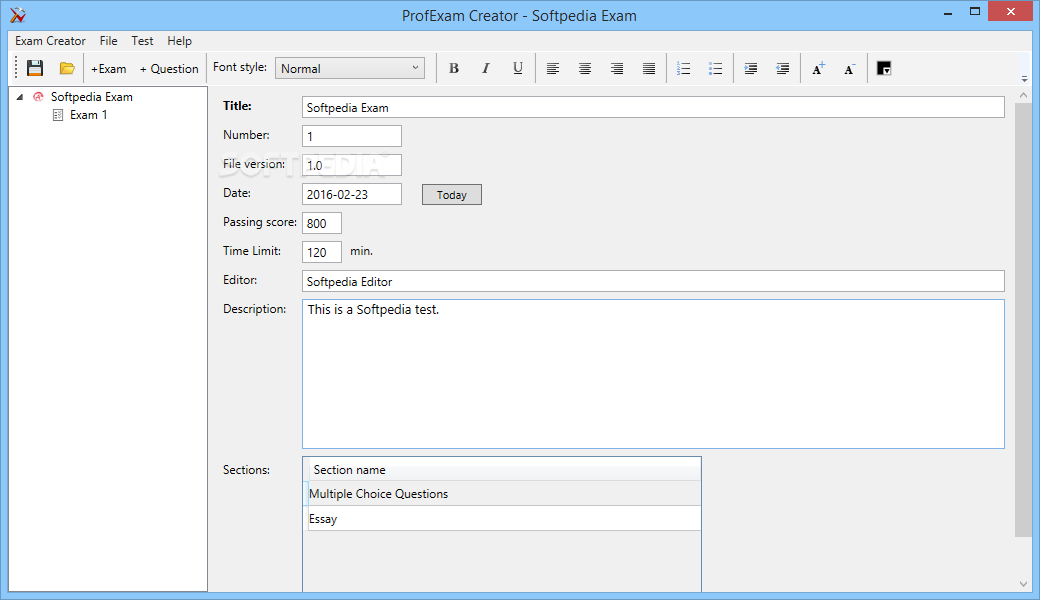Viewport: 1040px width, 600px height.
Task: Open text color picker swatch
Action: click(883, 68)
